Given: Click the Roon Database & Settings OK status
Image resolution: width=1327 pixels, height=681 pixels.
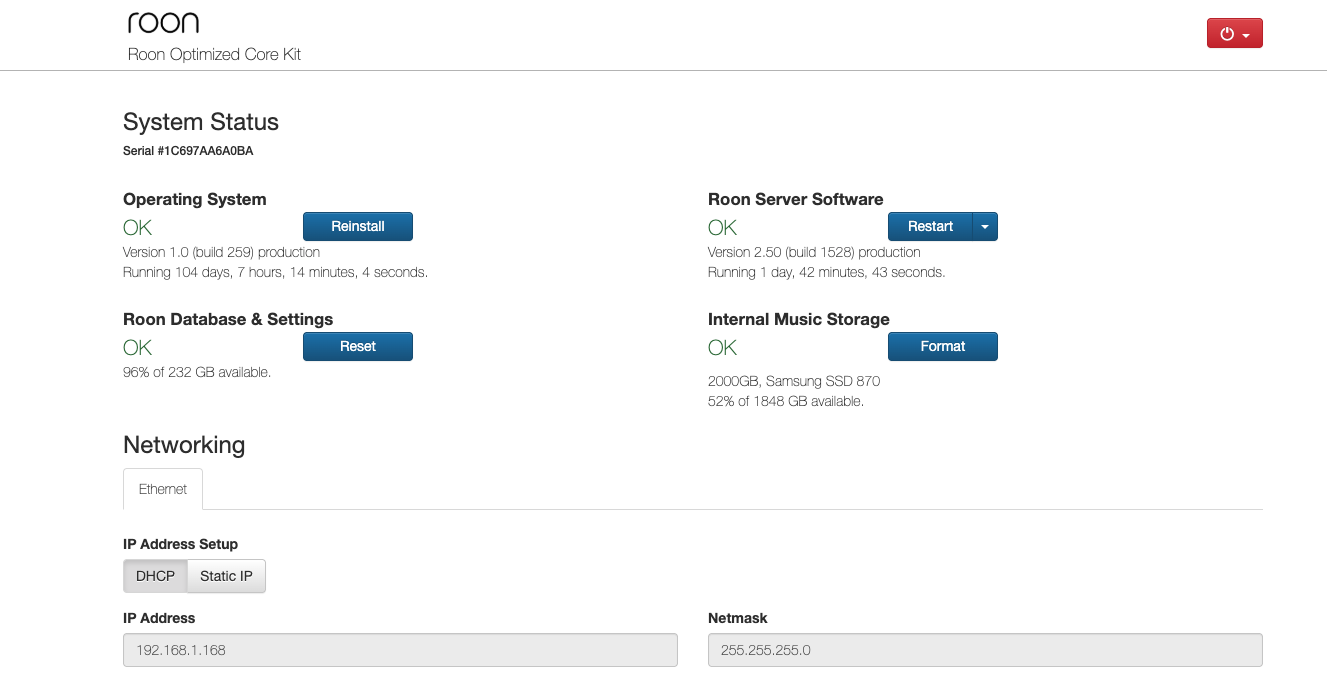Looking at the screenshot, I should pyautogui.click(x=138, y=347).
